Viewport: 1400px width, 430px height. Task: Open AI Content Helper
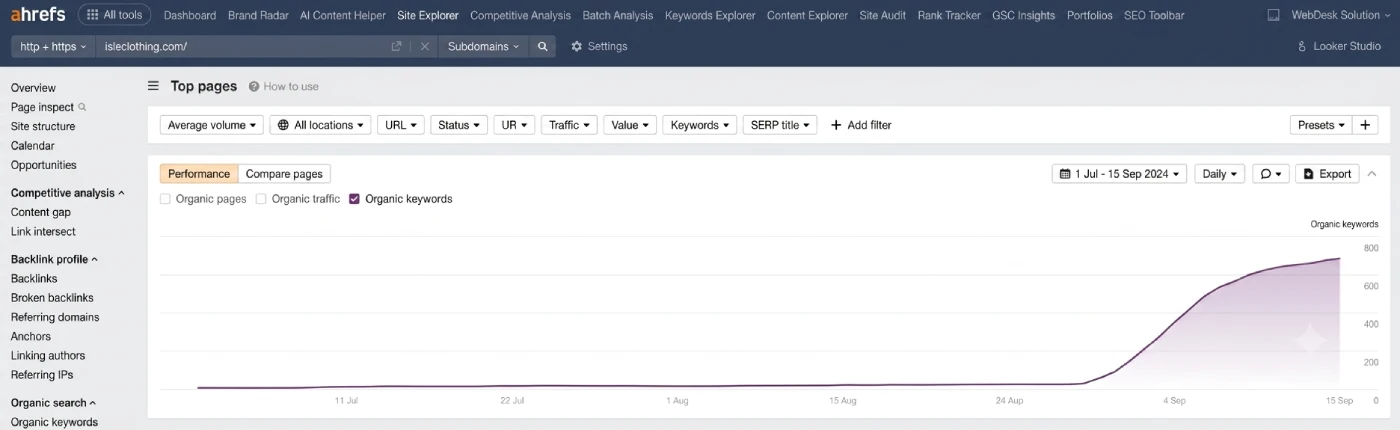pyautogui.click(x=343, y=15)
